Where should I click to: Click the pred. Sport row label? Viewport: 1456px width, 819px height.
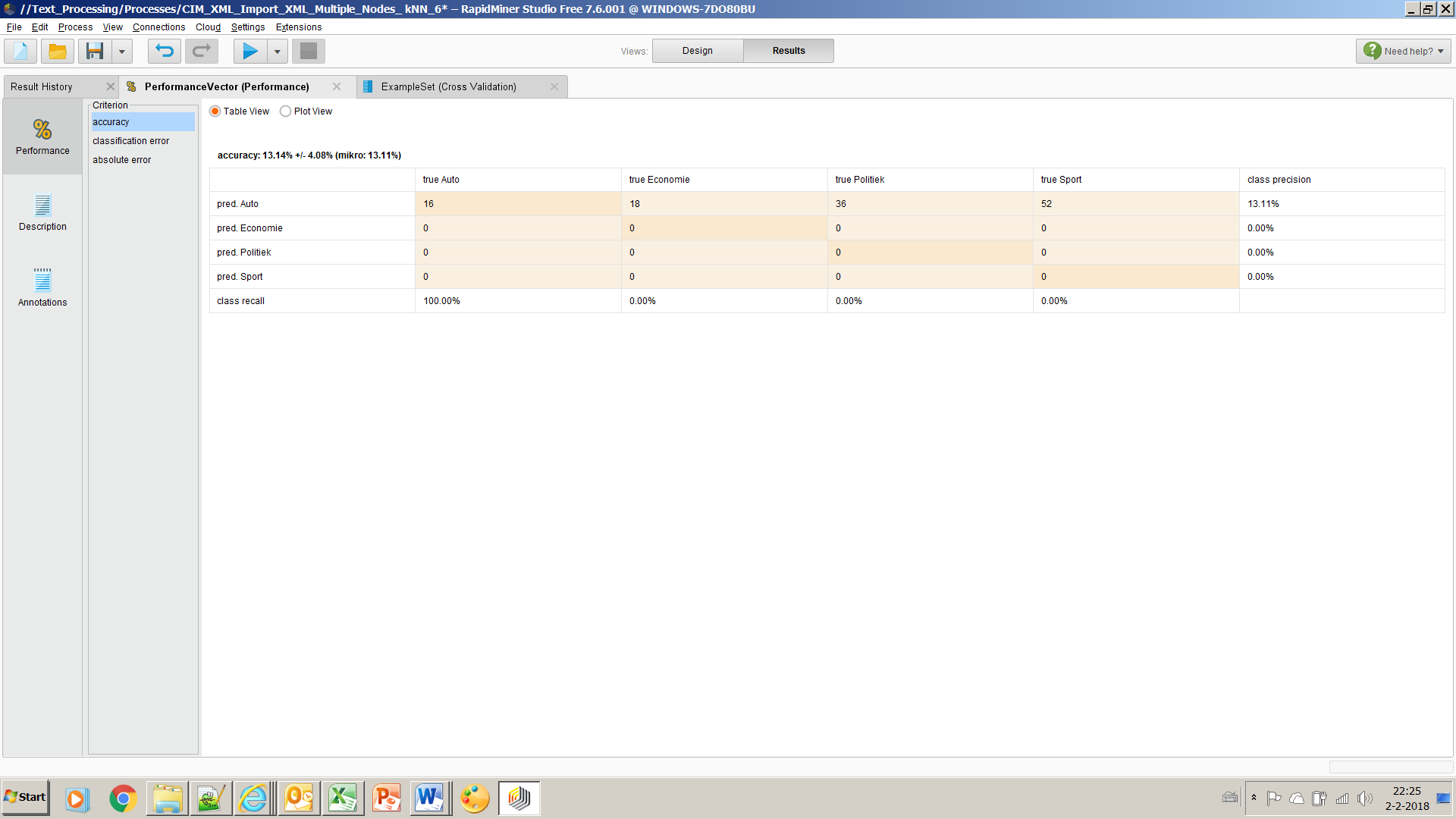pyautogui.click(x=312, y=277)
